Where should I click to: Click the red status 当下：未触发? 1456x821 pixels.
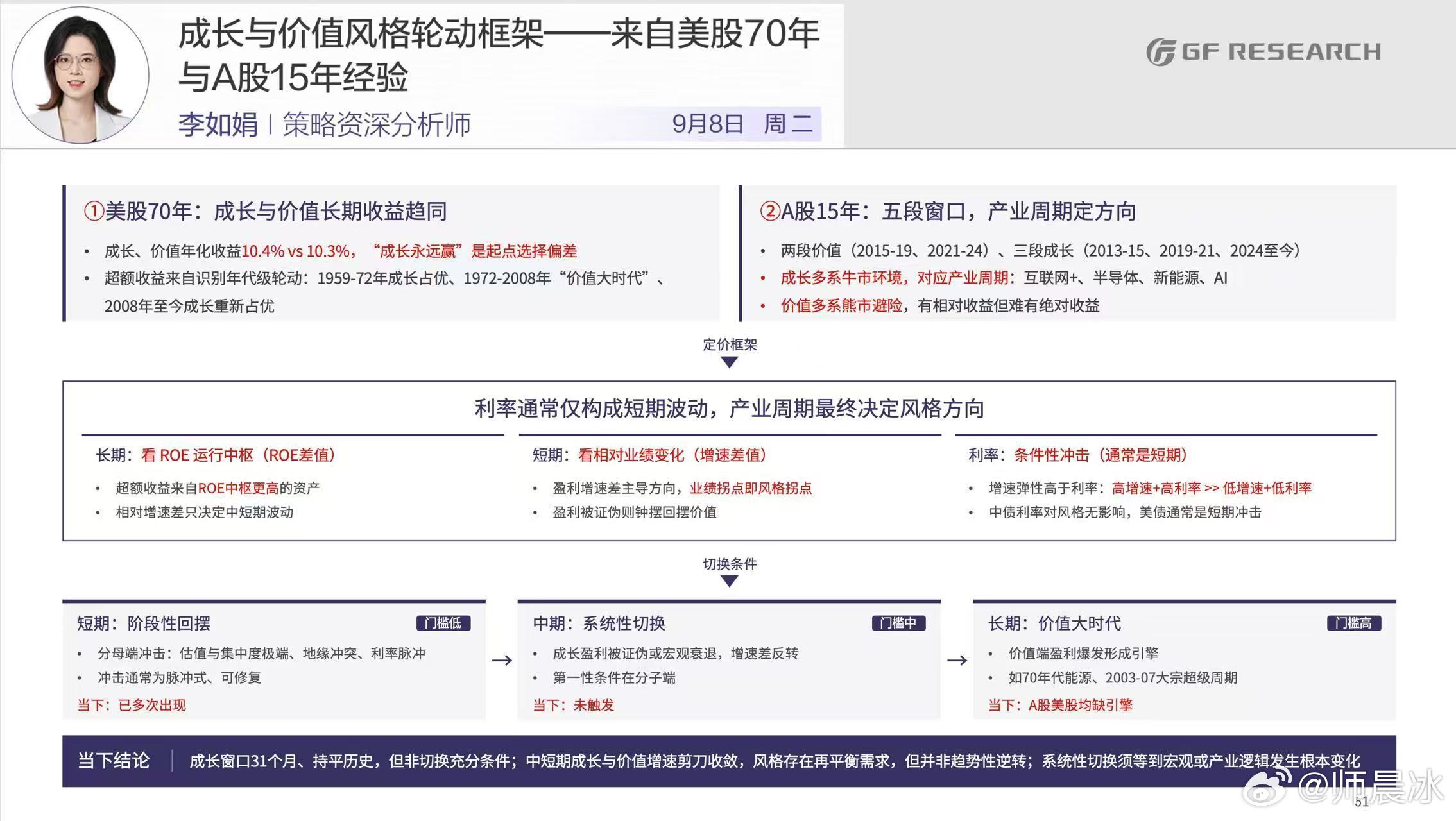click(573, 706)
